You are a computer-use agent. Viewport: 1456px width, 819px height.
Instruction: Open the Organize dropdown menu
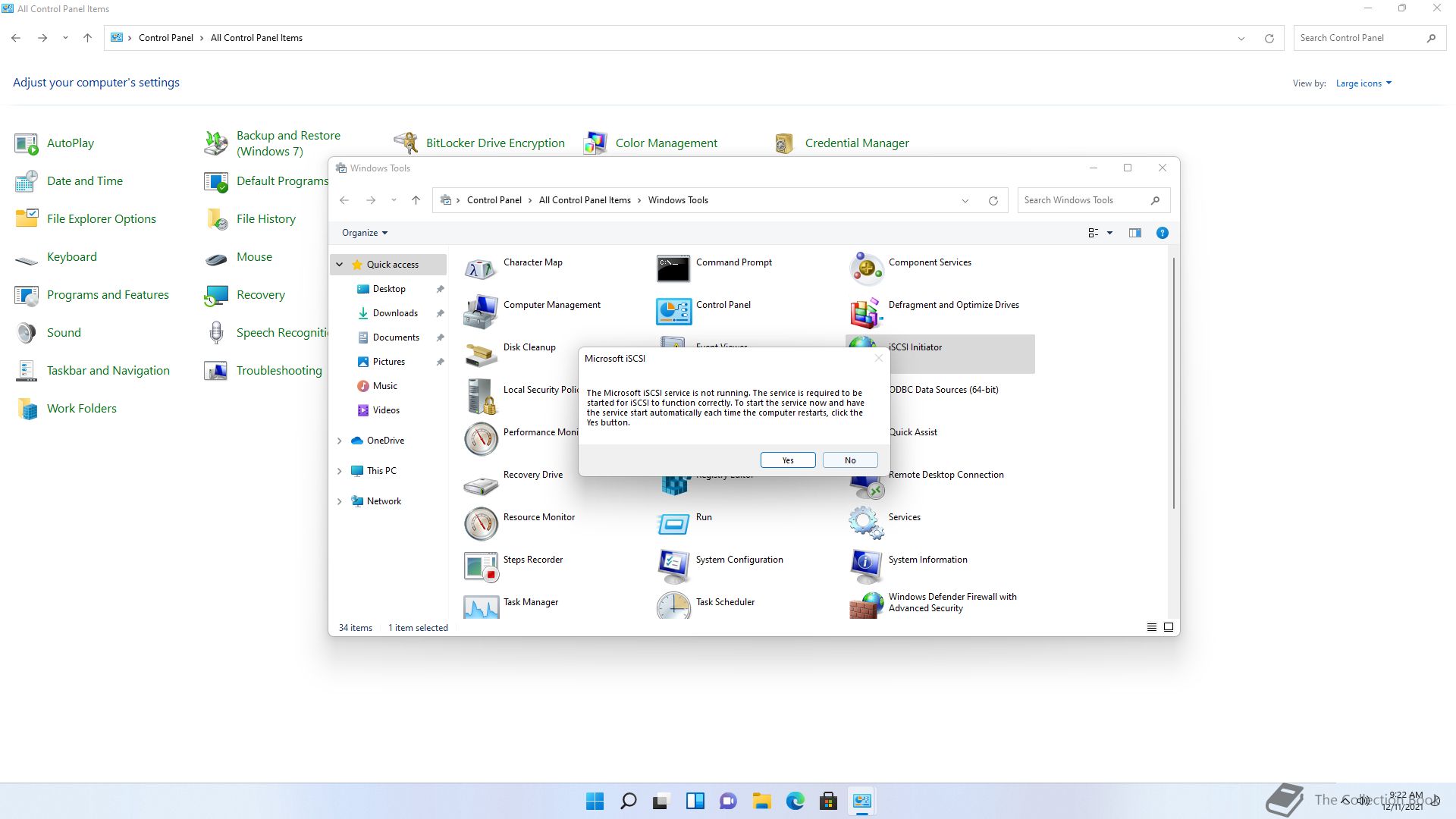coord(365,233)
